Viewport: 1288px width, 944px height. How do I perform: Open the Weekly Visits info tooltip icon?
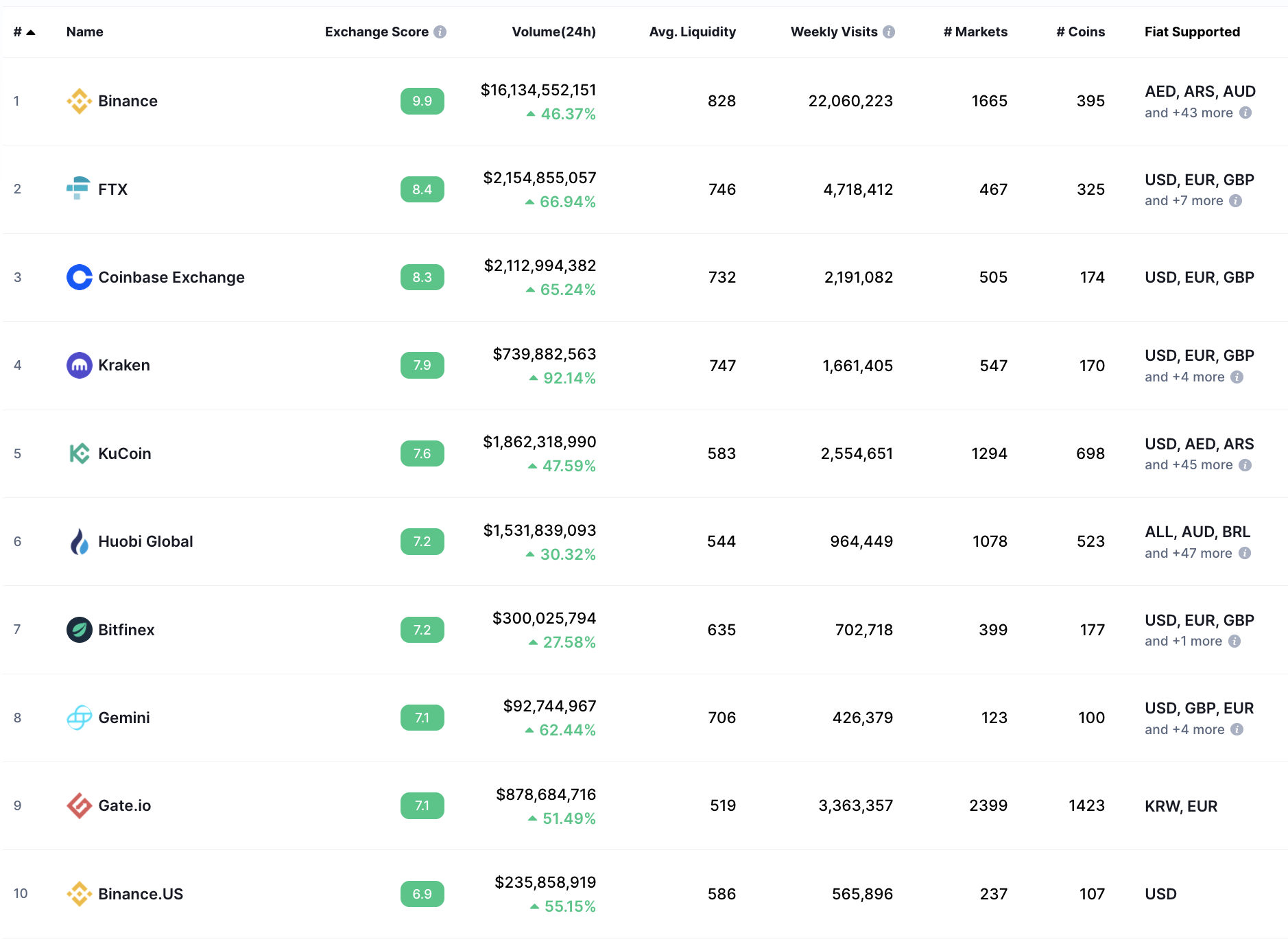[889, 32]
